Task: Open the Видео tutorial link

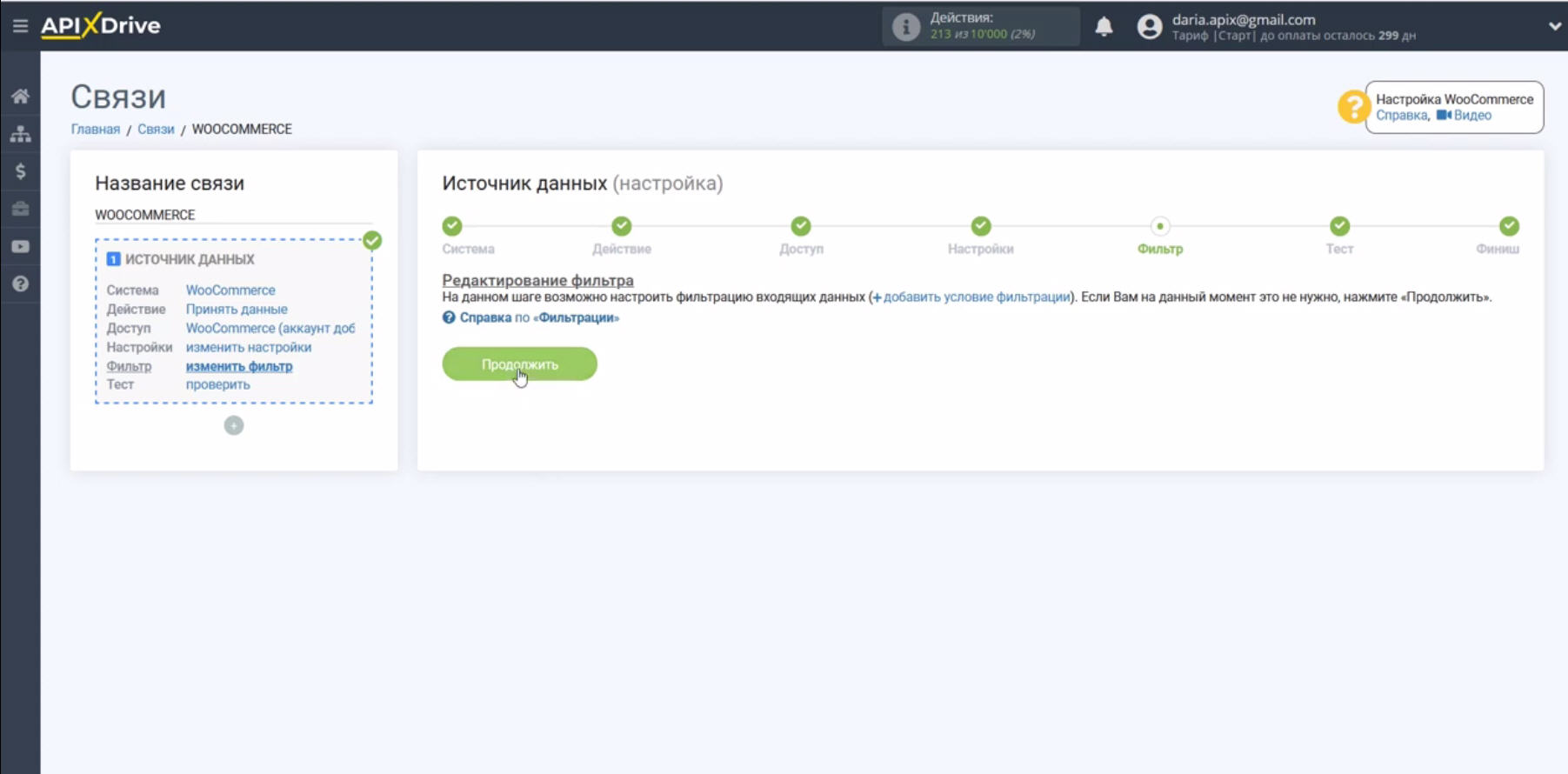Action: pos(1465,115)
